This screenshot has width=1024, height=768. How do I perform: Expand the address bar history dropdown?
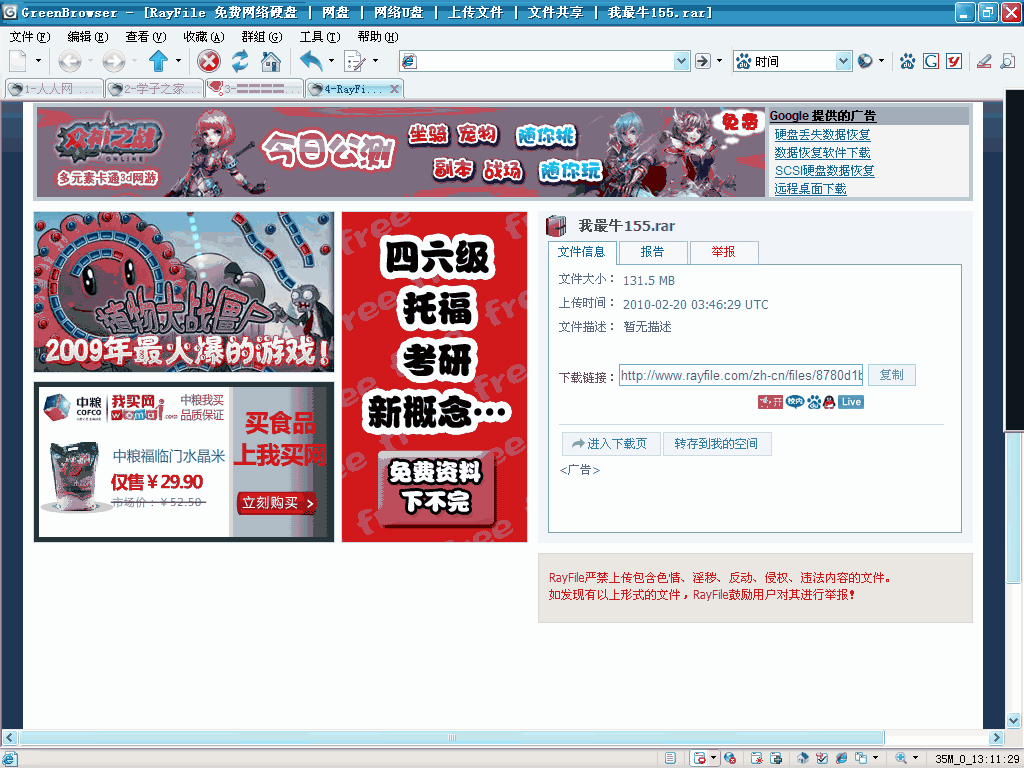[681, 61]
